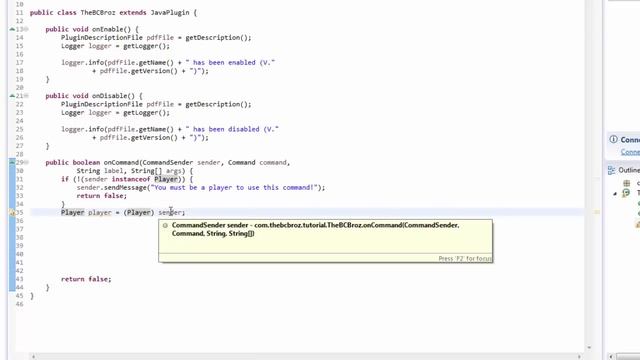Collapse the onEnable method fold at line 13
The image size is (640, 360).
[27, 29]
